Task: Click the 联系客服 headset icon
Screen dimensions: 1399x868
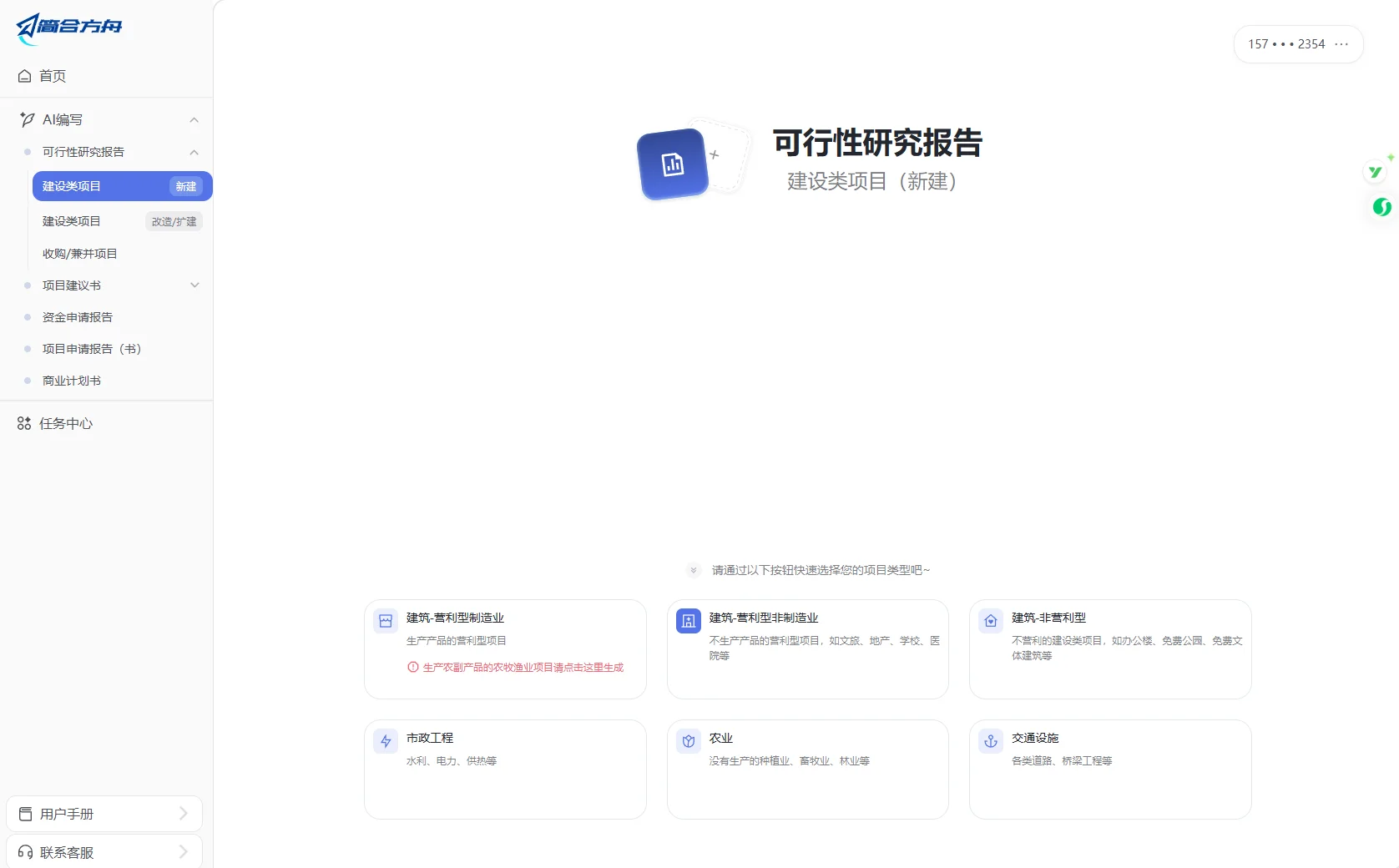Action: point(24,852)
